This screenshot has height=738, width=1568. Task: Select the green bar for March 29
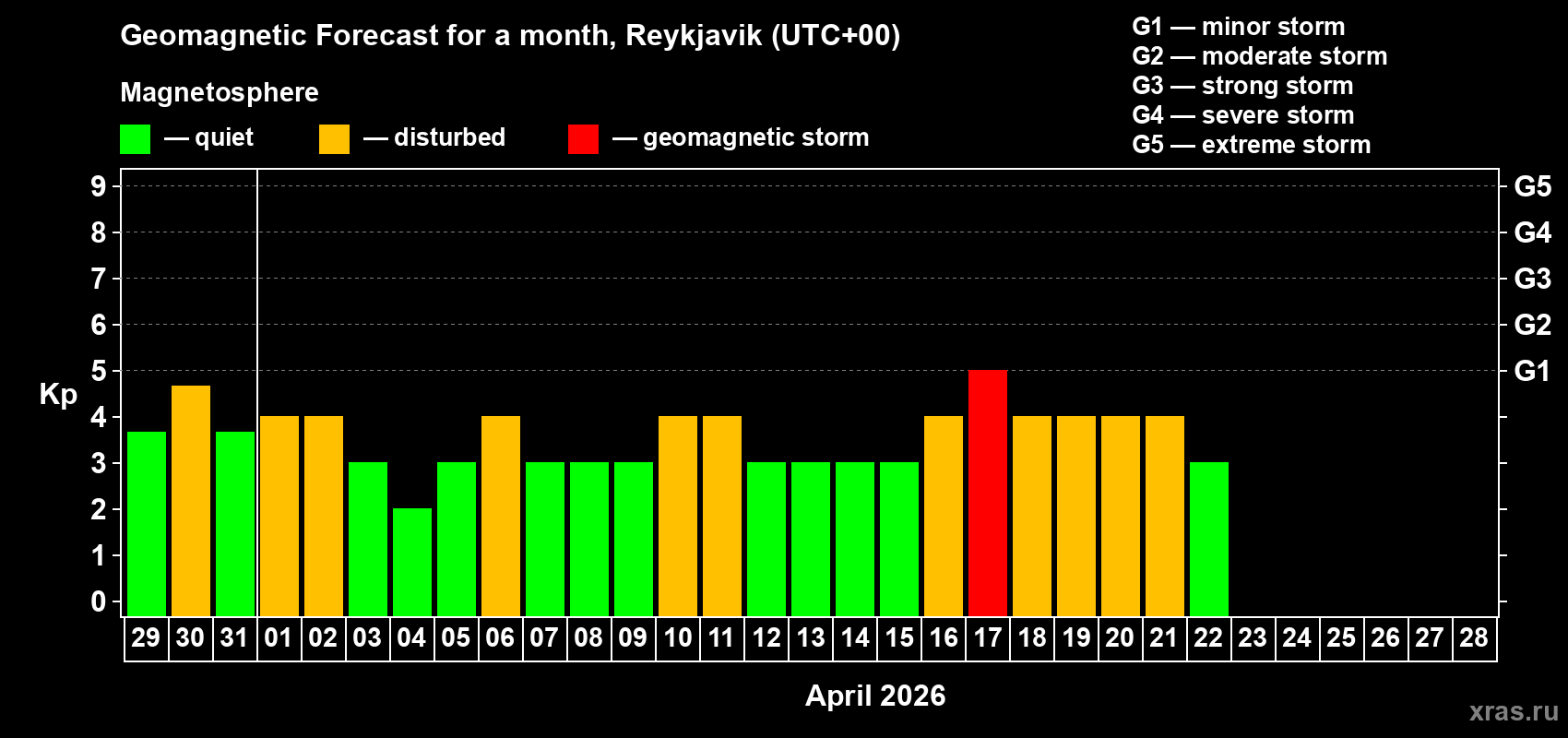pyautogui.click(x=147, y=524)
